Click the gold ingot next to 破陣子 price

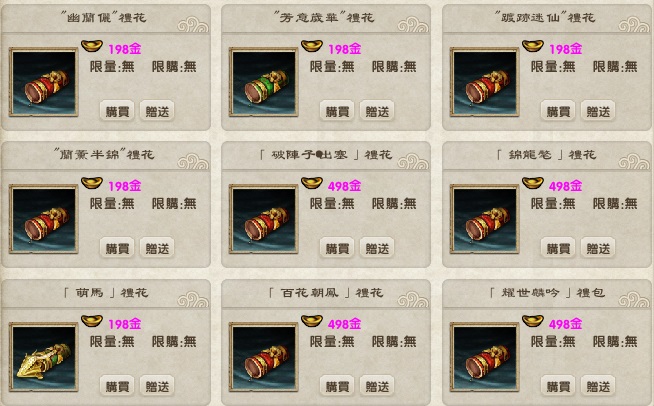click(x=312, y=182)
